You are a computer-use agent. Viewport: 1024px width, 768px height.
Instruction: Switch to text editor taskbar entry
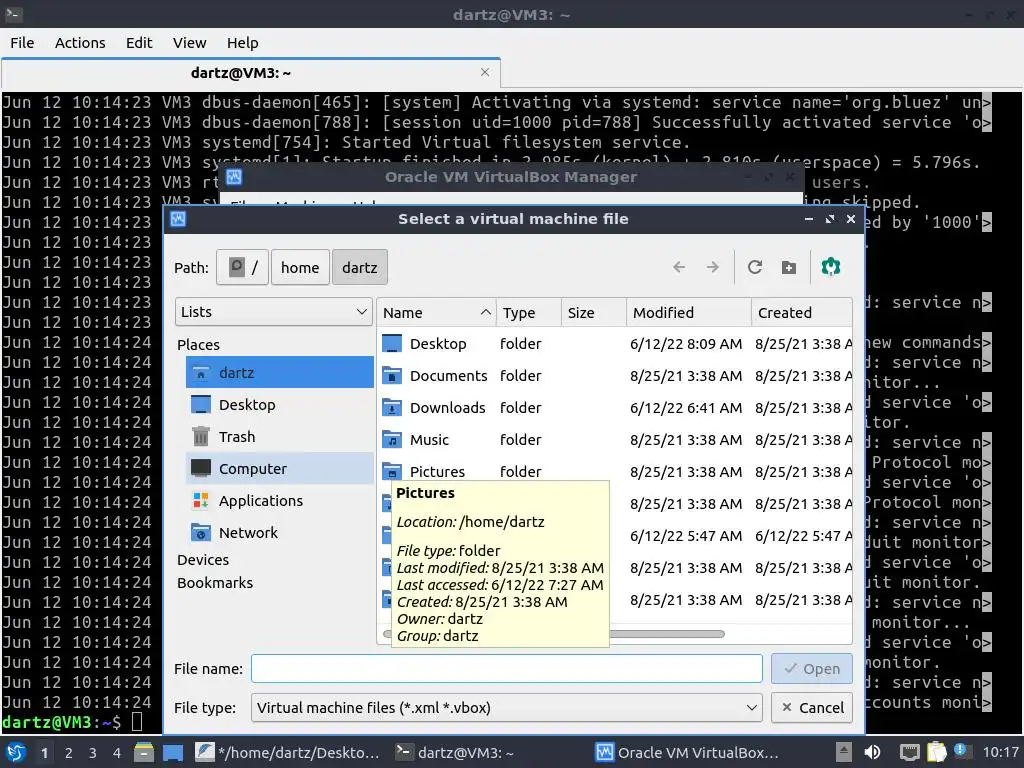click(x=287, y=753)
